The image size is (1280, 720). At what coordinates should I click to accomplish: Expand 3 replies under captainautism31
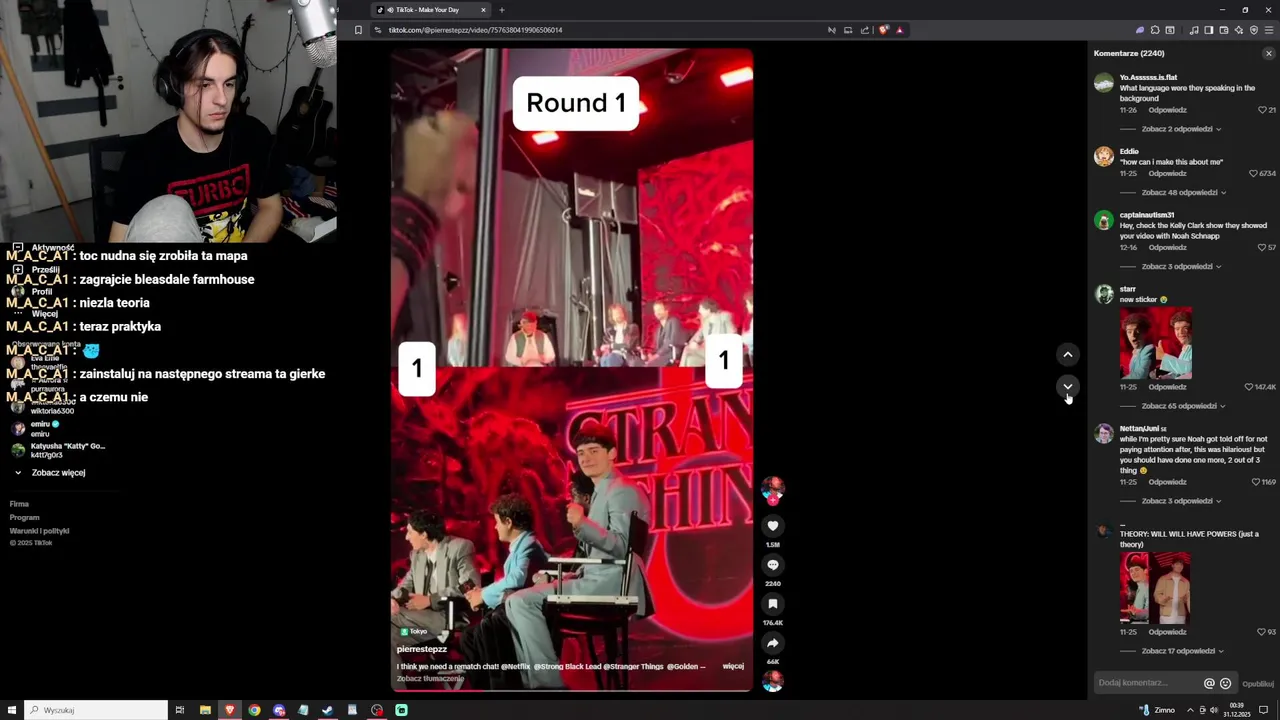[x=1181, y=266]
